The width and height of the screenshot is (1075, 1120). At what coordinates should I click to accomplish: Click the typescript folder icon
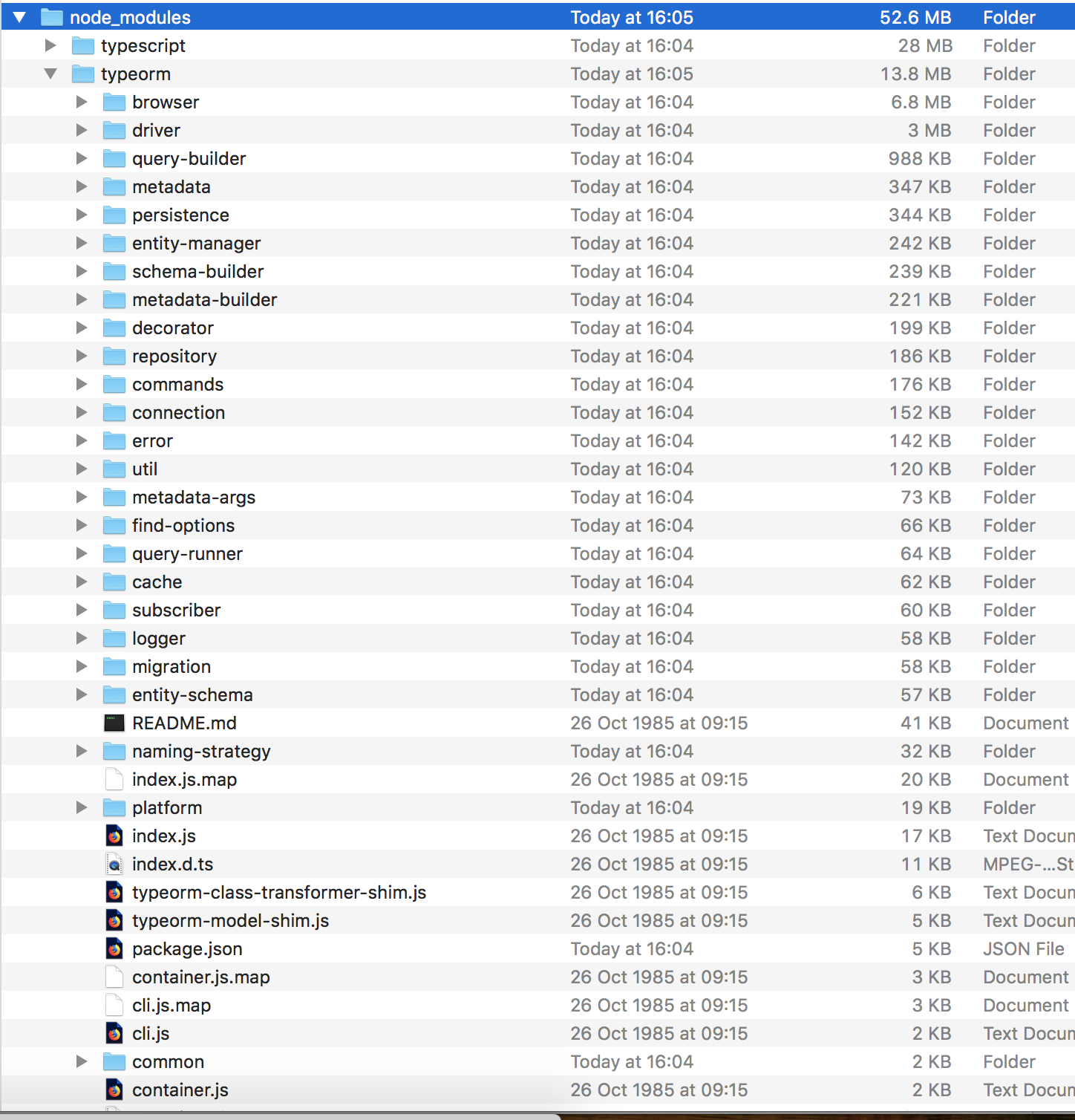(82, 45)
